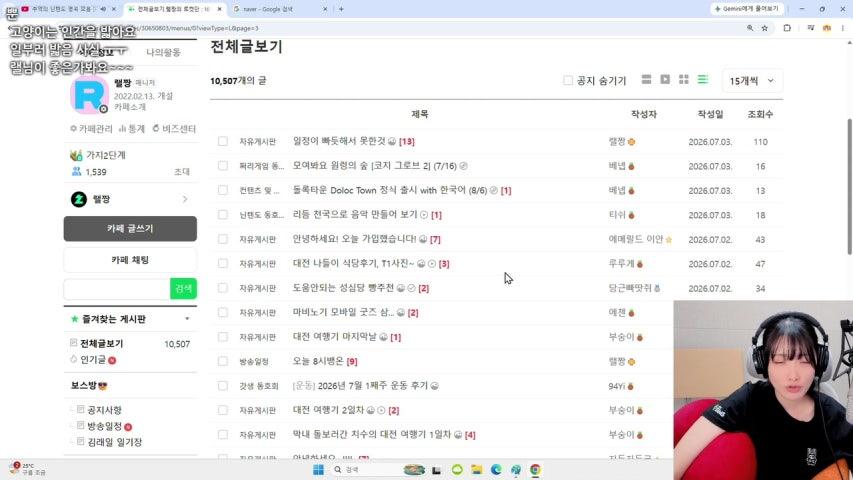Switch to the naver - Google 검색 browser tab

[x=279, y=9]
